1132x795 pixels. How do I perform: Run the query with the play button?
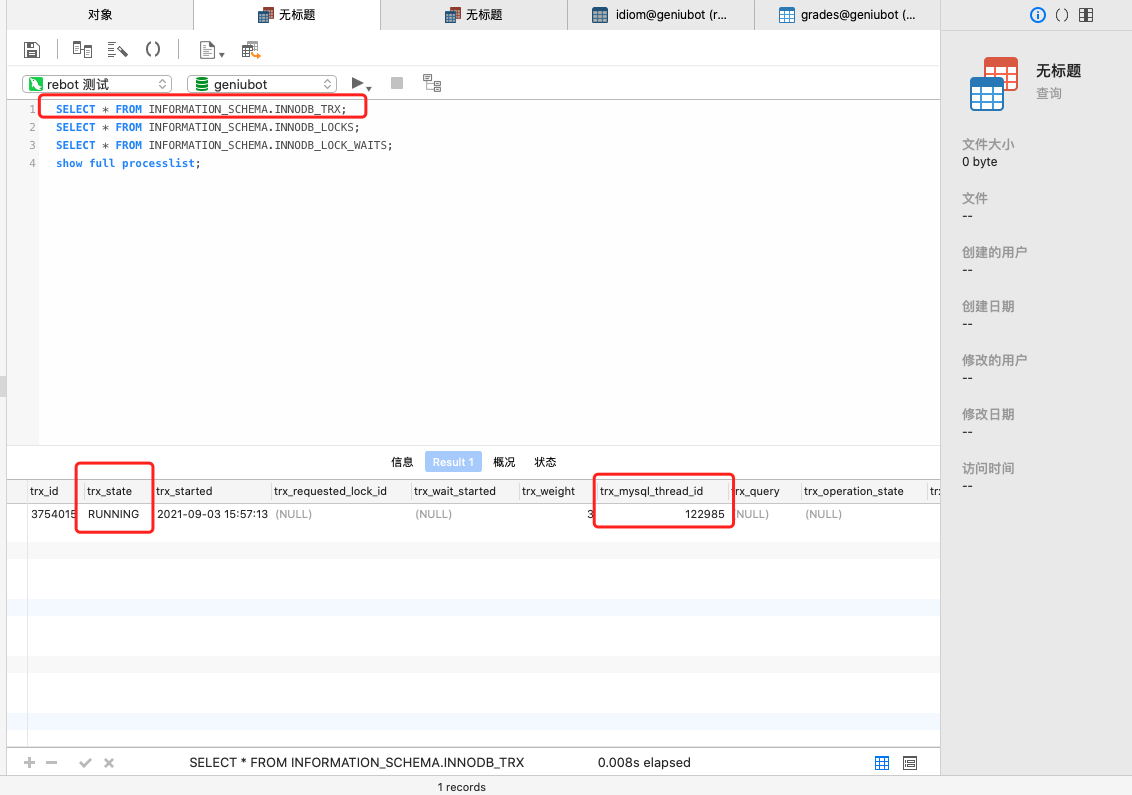[357, 83]
